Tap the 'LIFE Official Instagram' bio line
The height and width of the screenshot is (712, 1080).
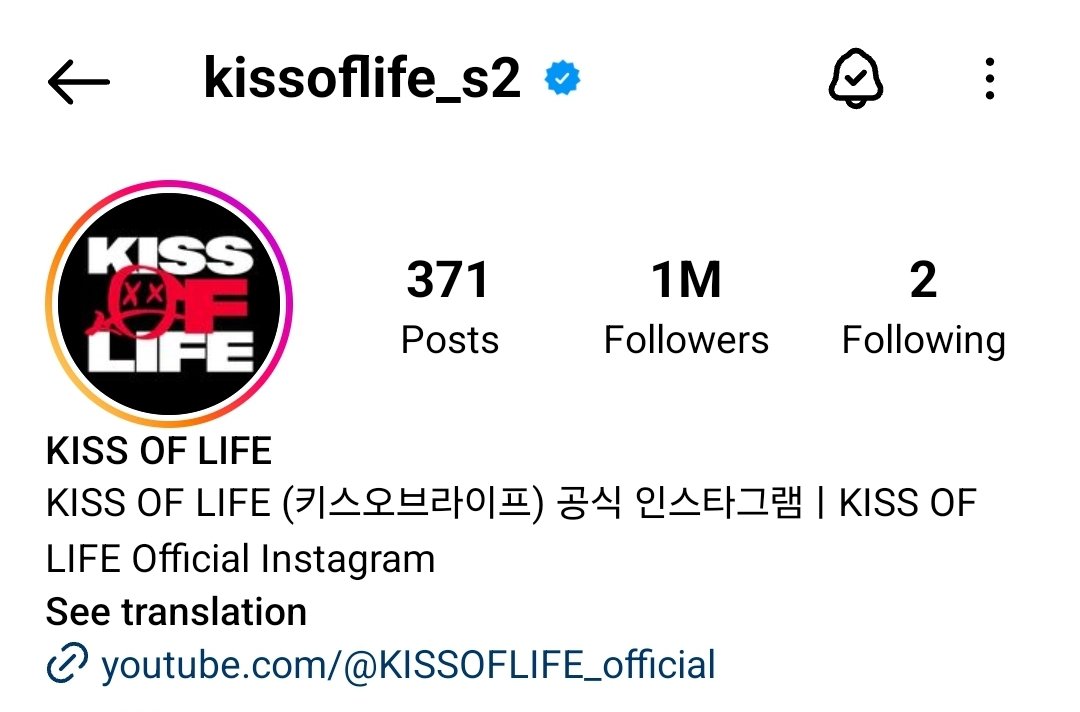click(240, 558)
